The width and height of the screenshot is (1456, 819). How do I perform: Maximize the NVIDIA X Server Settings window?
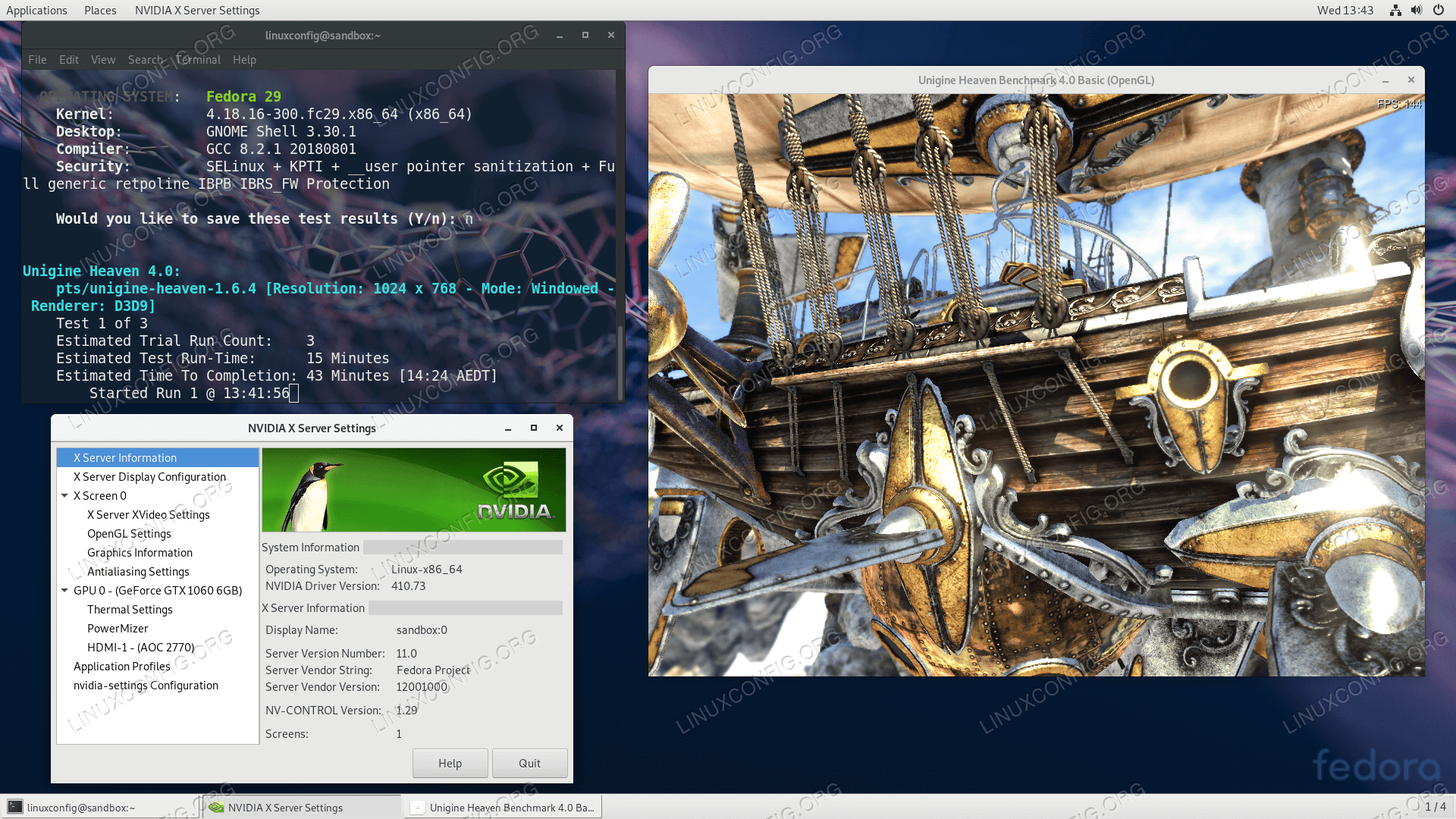point(534,428)
